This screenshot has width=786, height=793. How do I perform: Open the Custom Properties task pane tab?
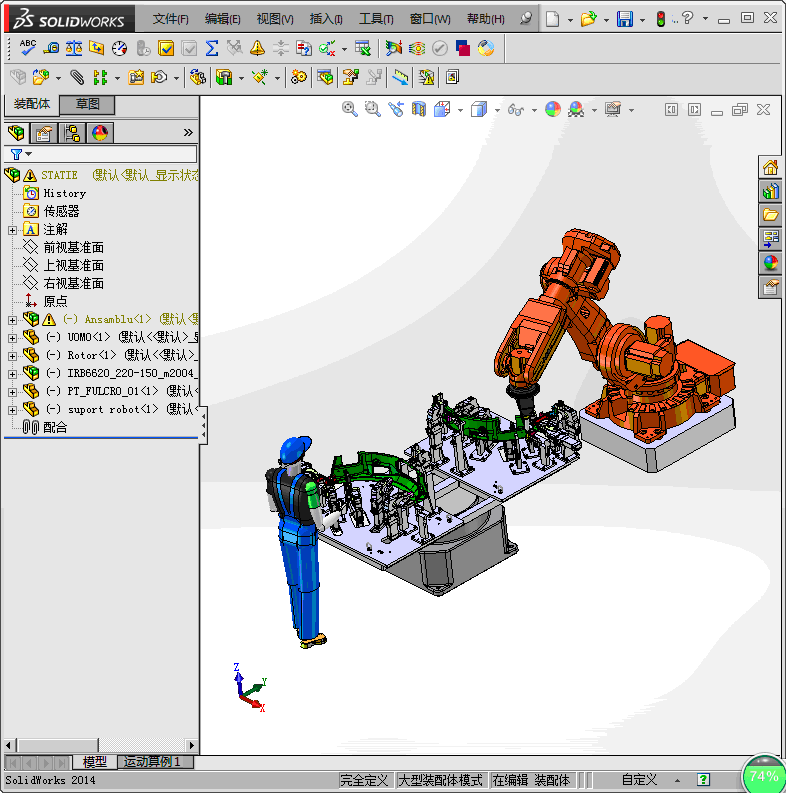(x=770, y=287)
